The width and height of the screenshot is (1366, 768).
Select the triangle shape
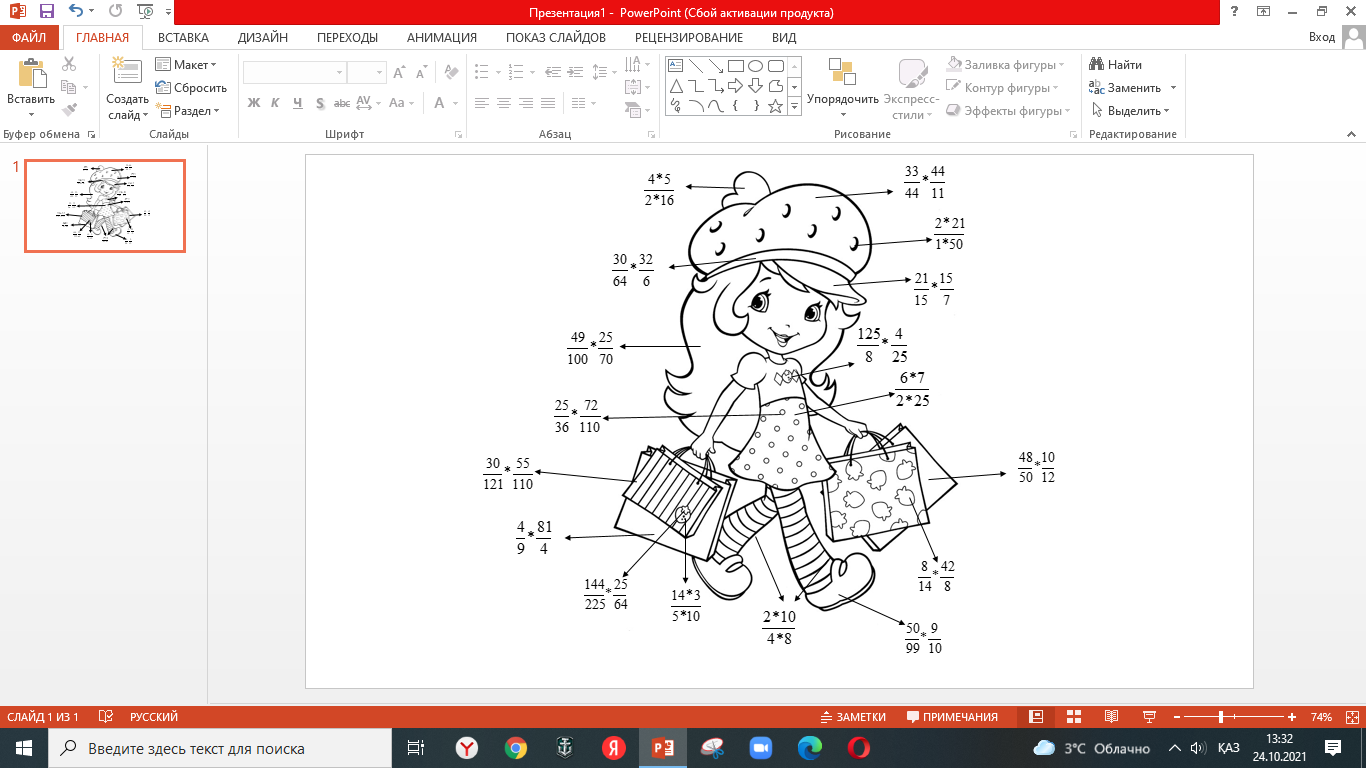click(676, 86)
